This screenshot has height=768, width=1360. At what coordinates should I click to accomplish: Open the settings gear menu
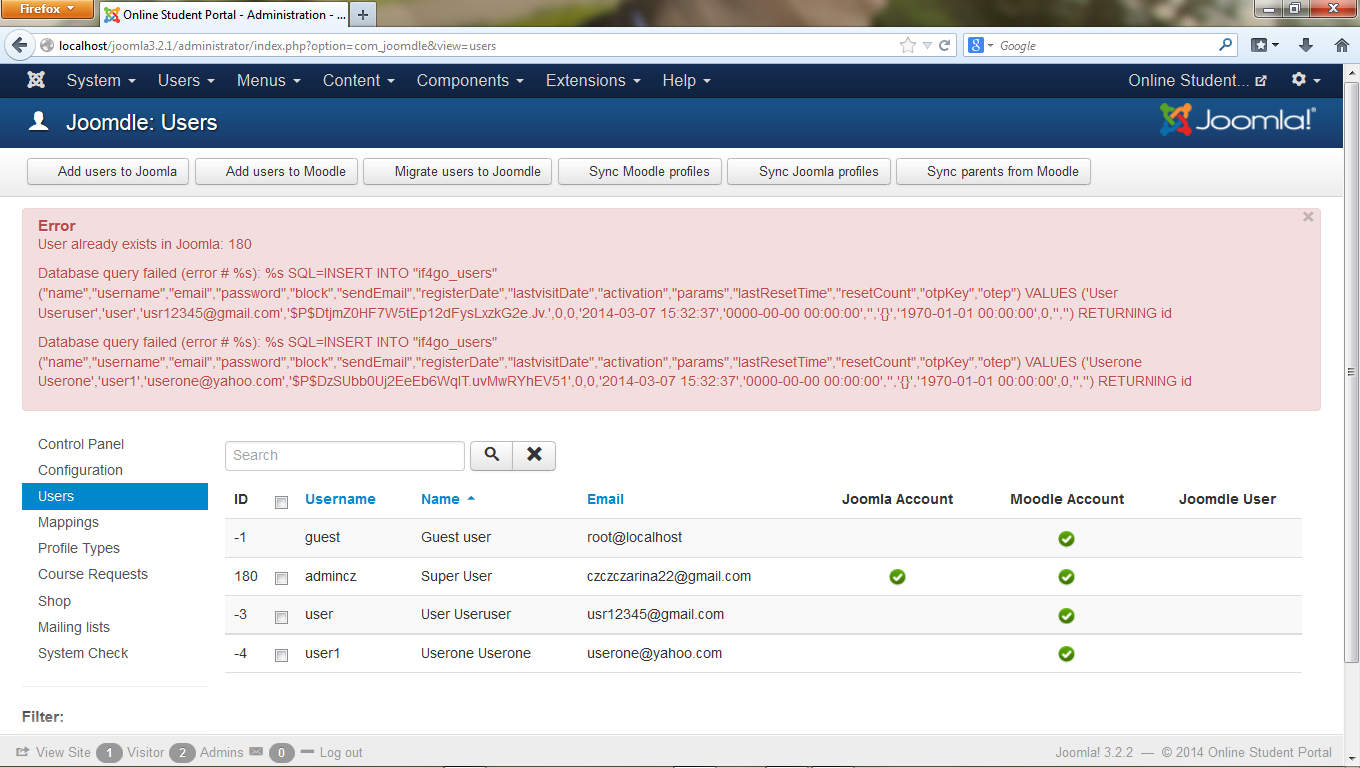(1305, 80)
